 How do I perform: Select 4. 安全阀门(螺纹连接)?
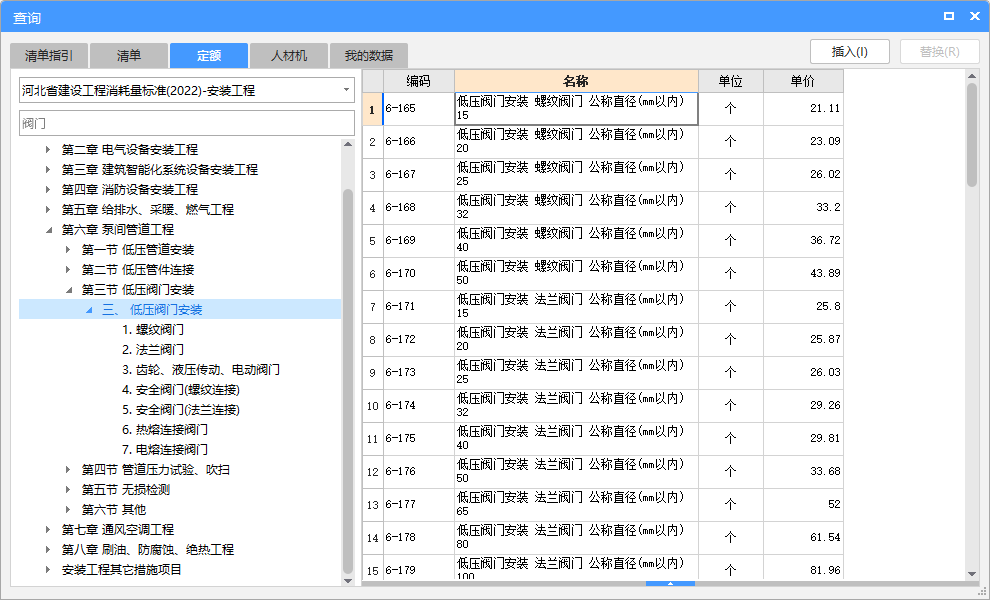click(181, 390)
